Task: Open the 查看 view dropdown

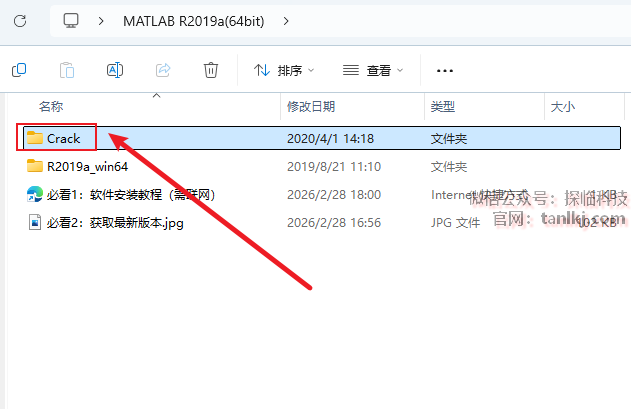Action: pyautogui.click(x=373, y=70)
